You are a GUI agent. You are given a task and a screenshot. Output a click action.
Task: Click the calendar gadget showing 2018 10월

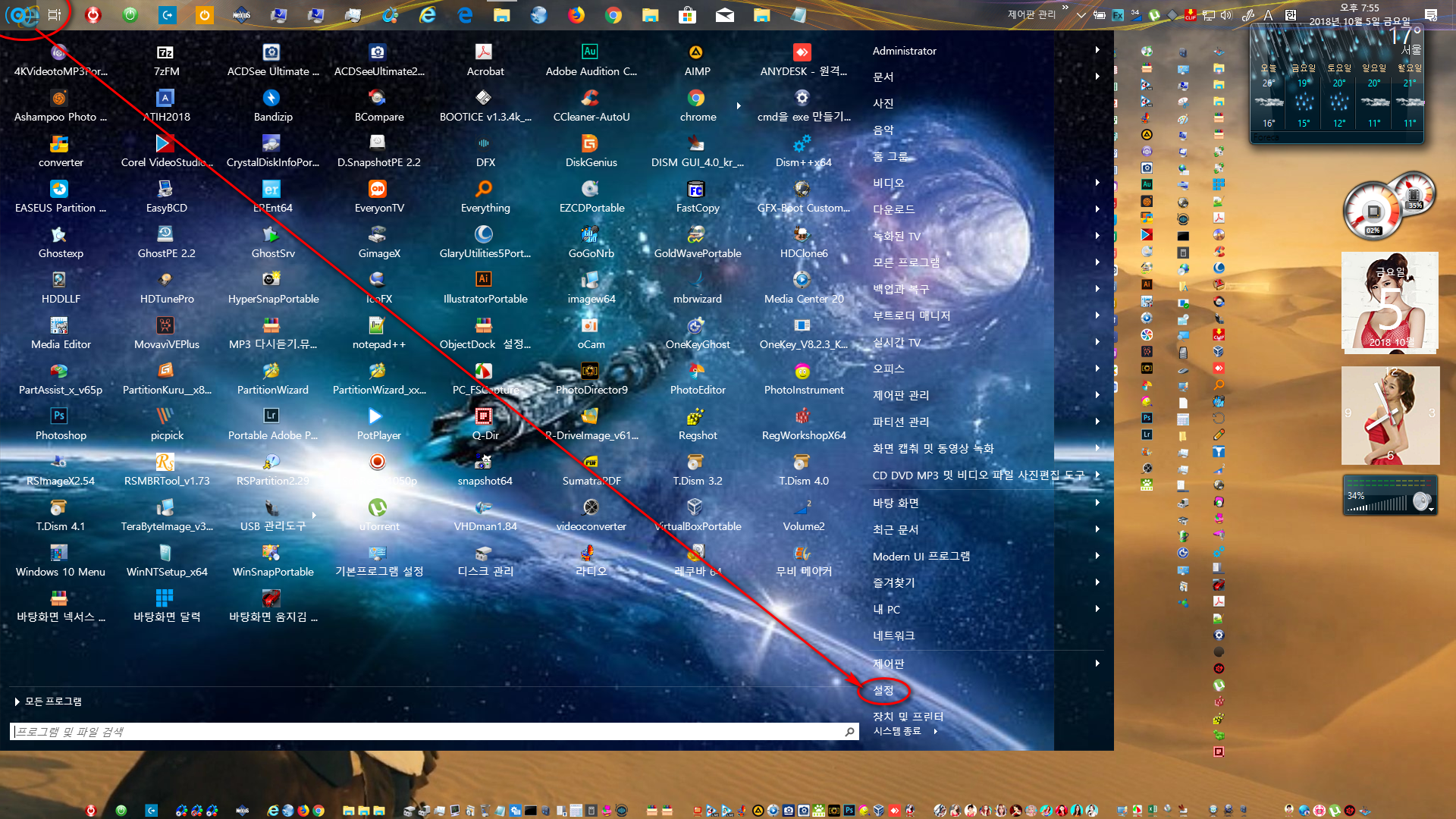point(1390,302)
